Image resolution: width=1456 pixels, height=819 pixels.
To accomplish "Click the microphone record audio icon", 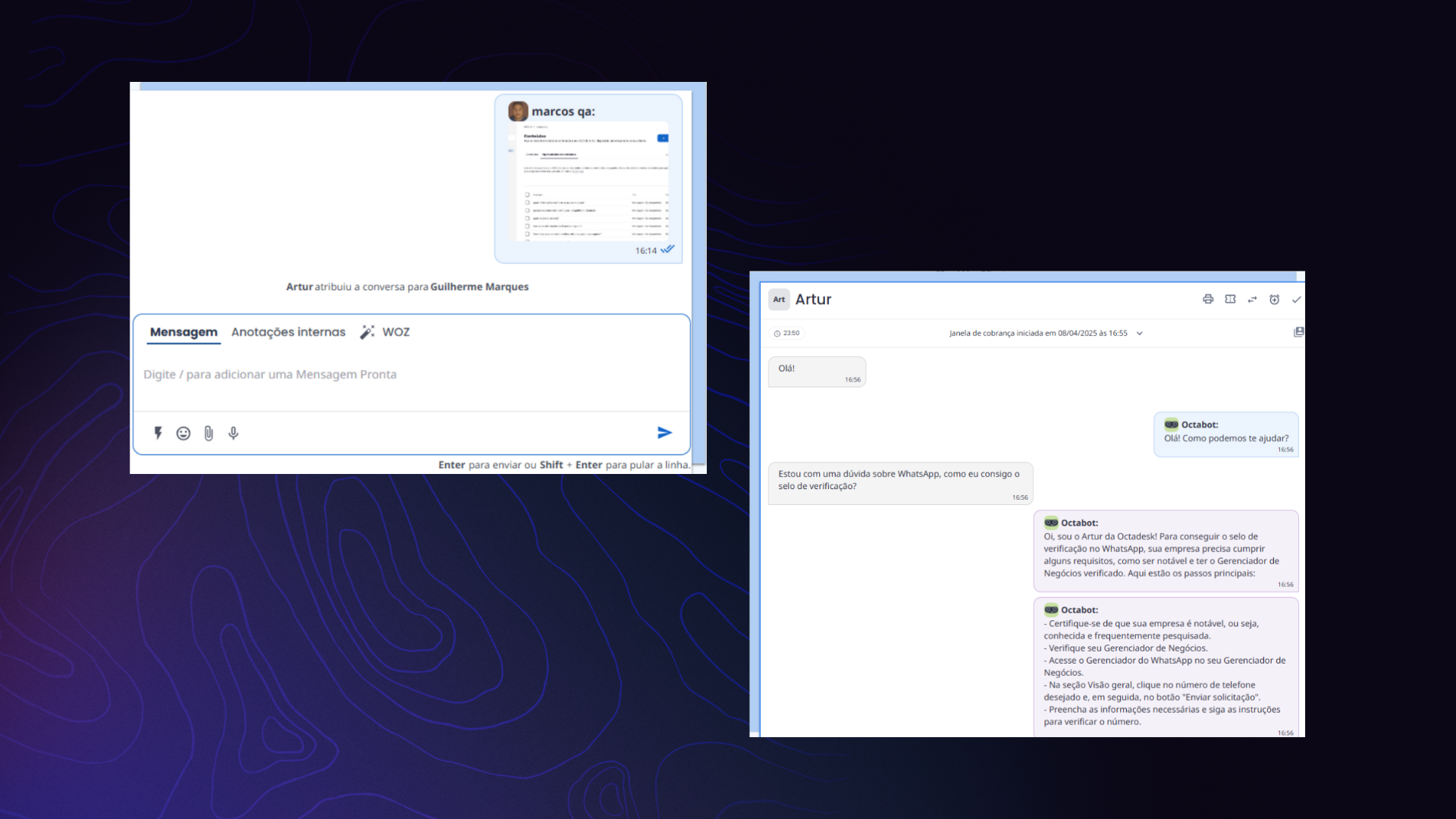I will tap(234, 433).
